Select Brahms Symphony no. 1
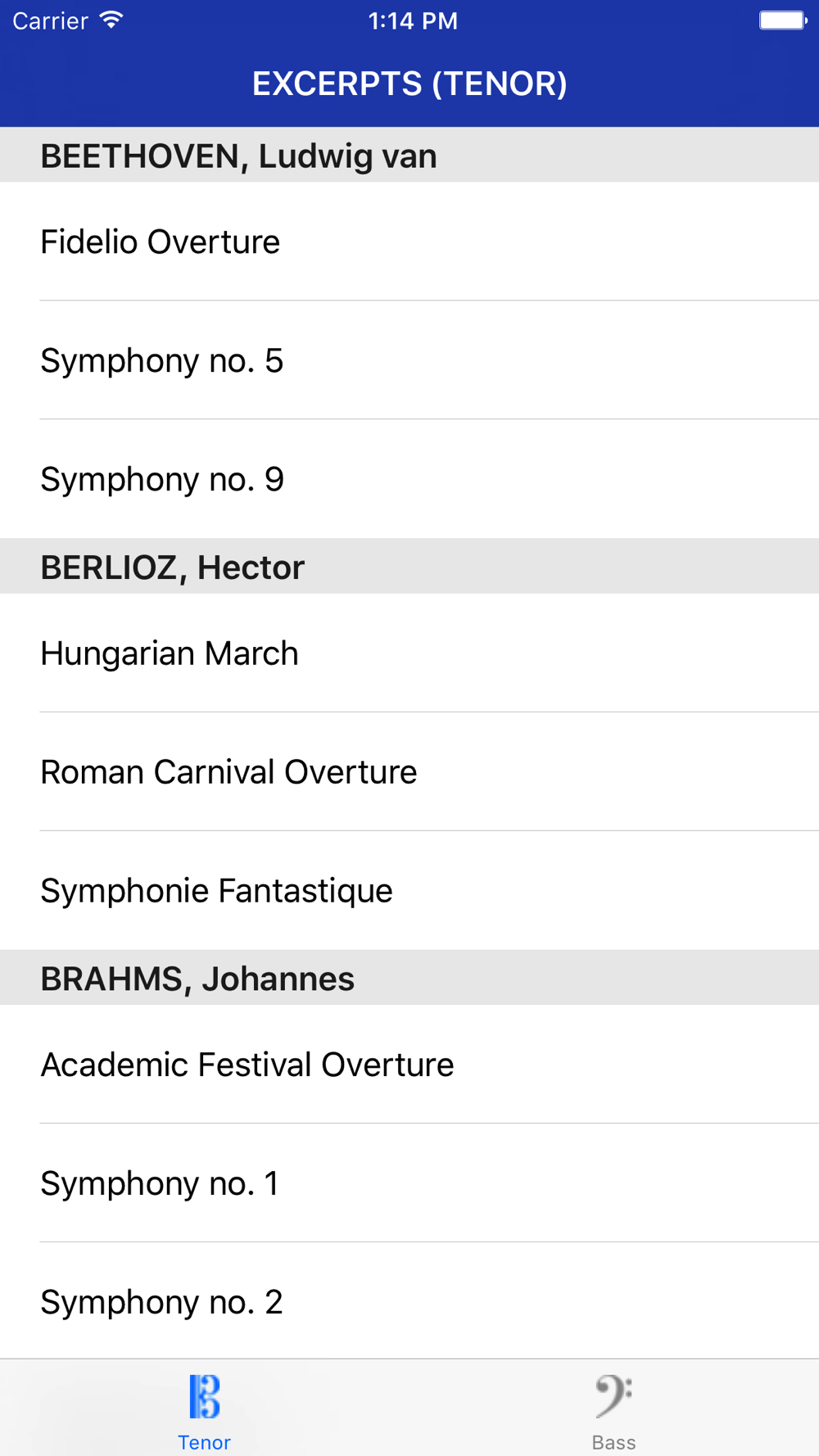This screenshot has height=1456, width=819. (x=409, y=1183)
